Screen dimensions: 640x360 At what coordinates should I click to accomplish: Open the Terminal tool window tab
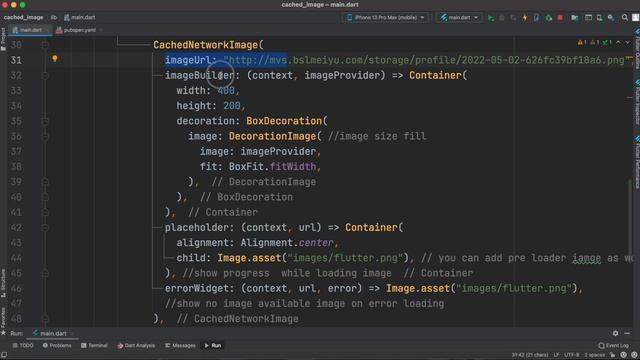[x=94, y=345]
